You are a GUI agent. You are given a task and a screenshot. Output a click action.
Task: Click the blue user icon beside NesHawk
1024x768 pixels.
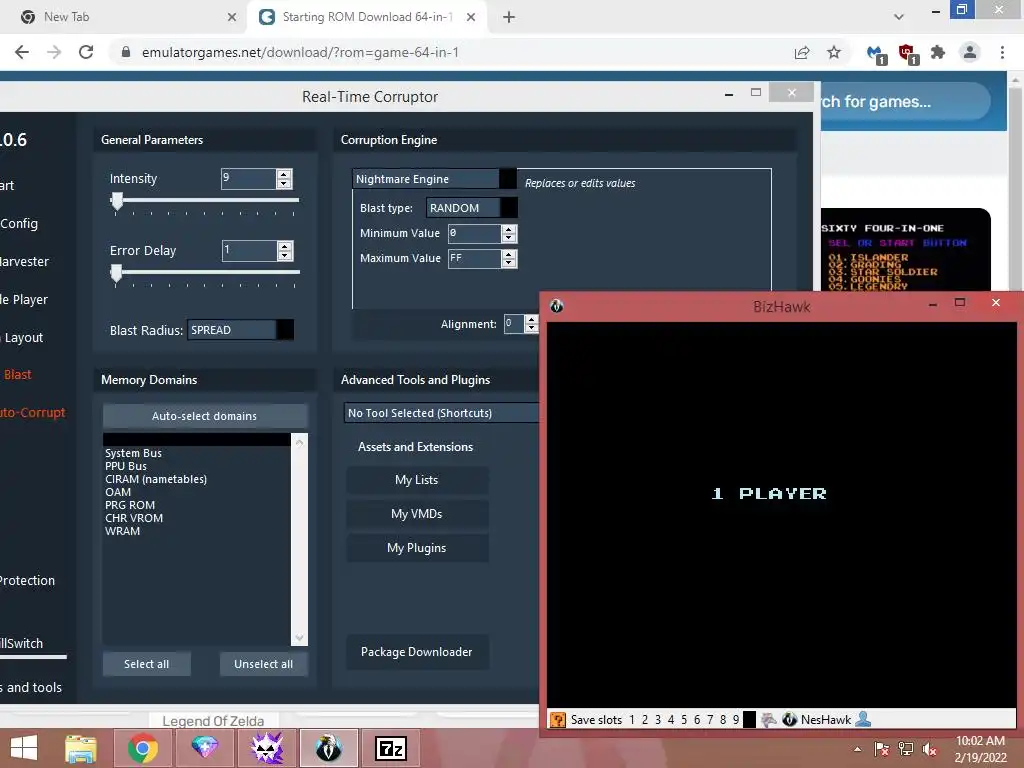click(x=863, y=719)
